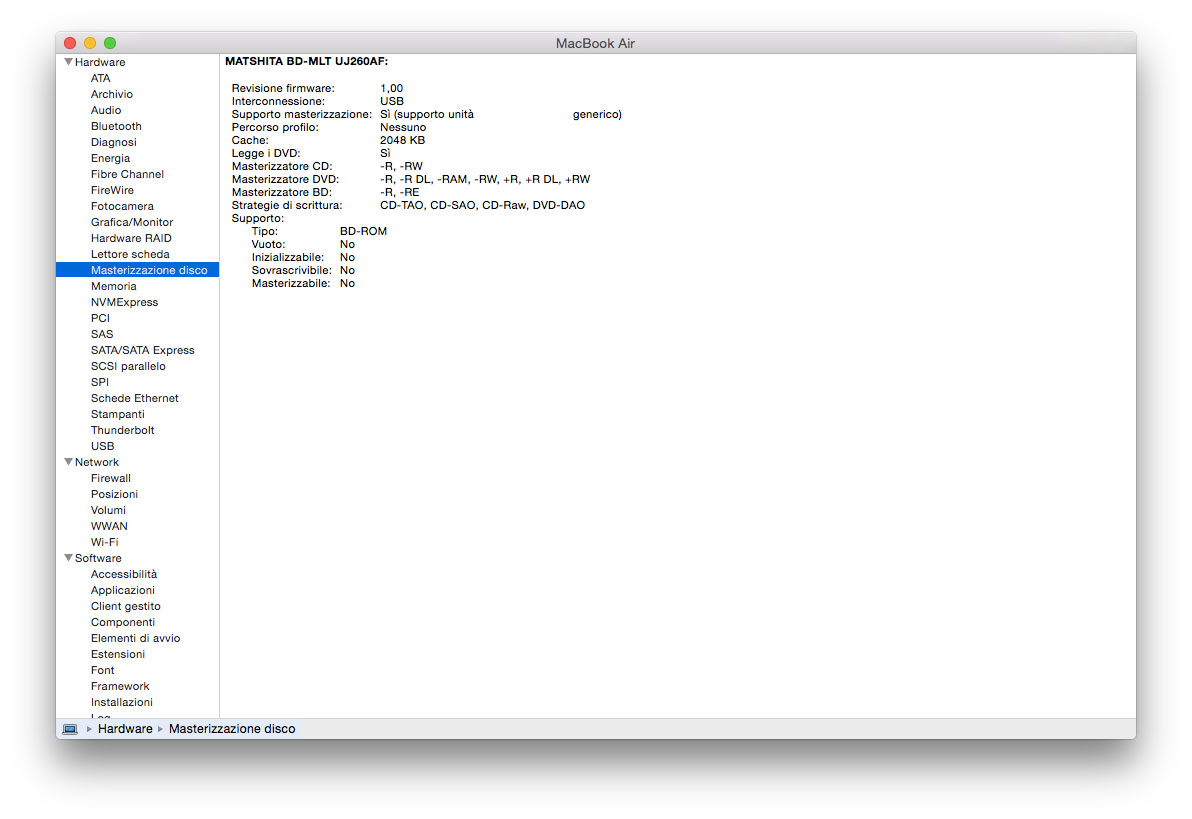
Task: Click the MacBook Air window title
Action: (595, 43)
